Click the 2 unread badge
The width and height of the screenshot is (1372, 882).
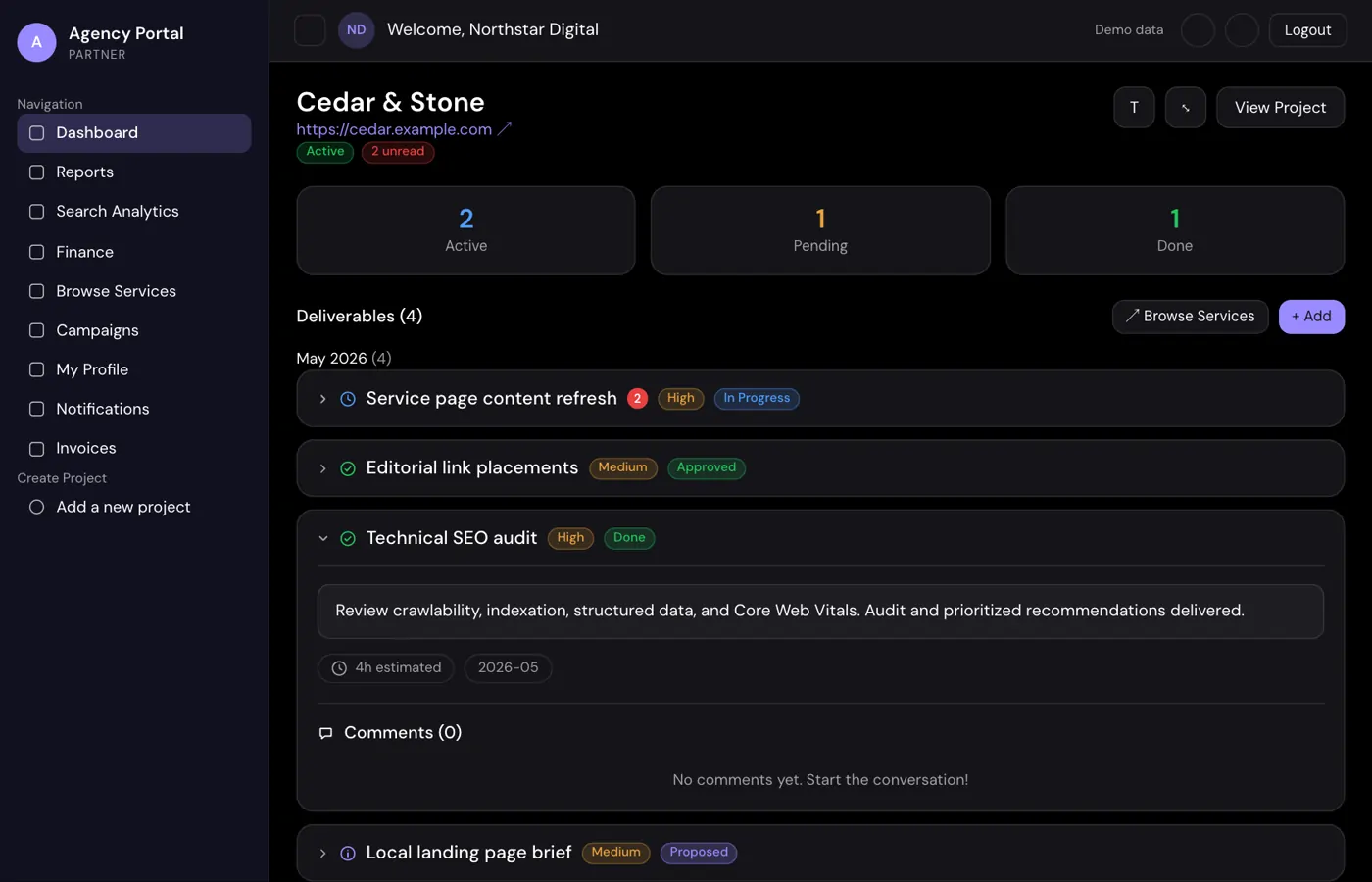[398, 152]
